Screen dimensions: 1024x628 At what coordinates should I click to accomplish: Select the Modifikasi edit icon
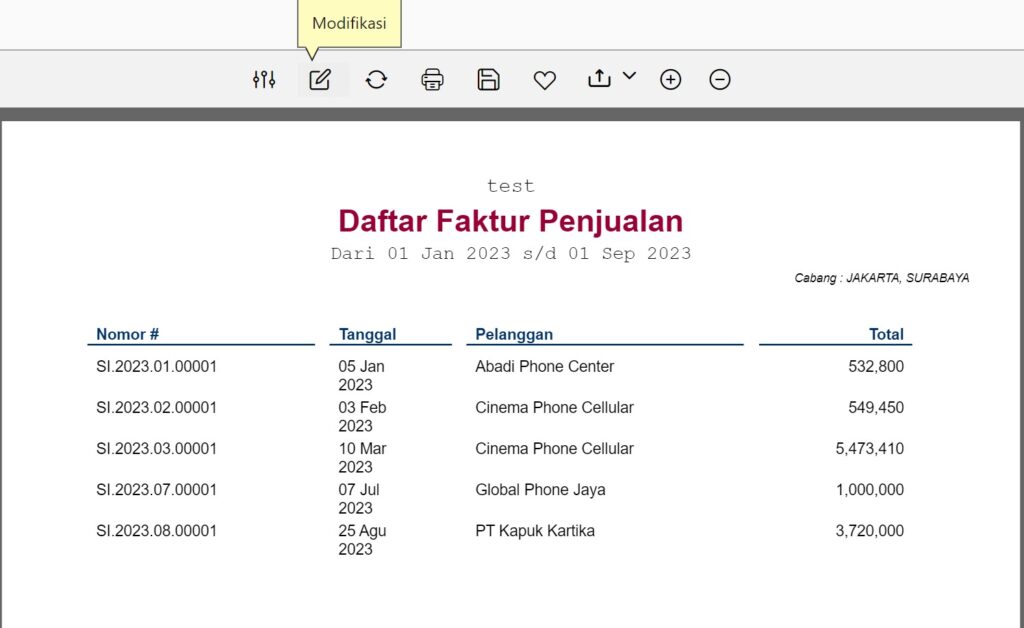click(x=320, y=79)
